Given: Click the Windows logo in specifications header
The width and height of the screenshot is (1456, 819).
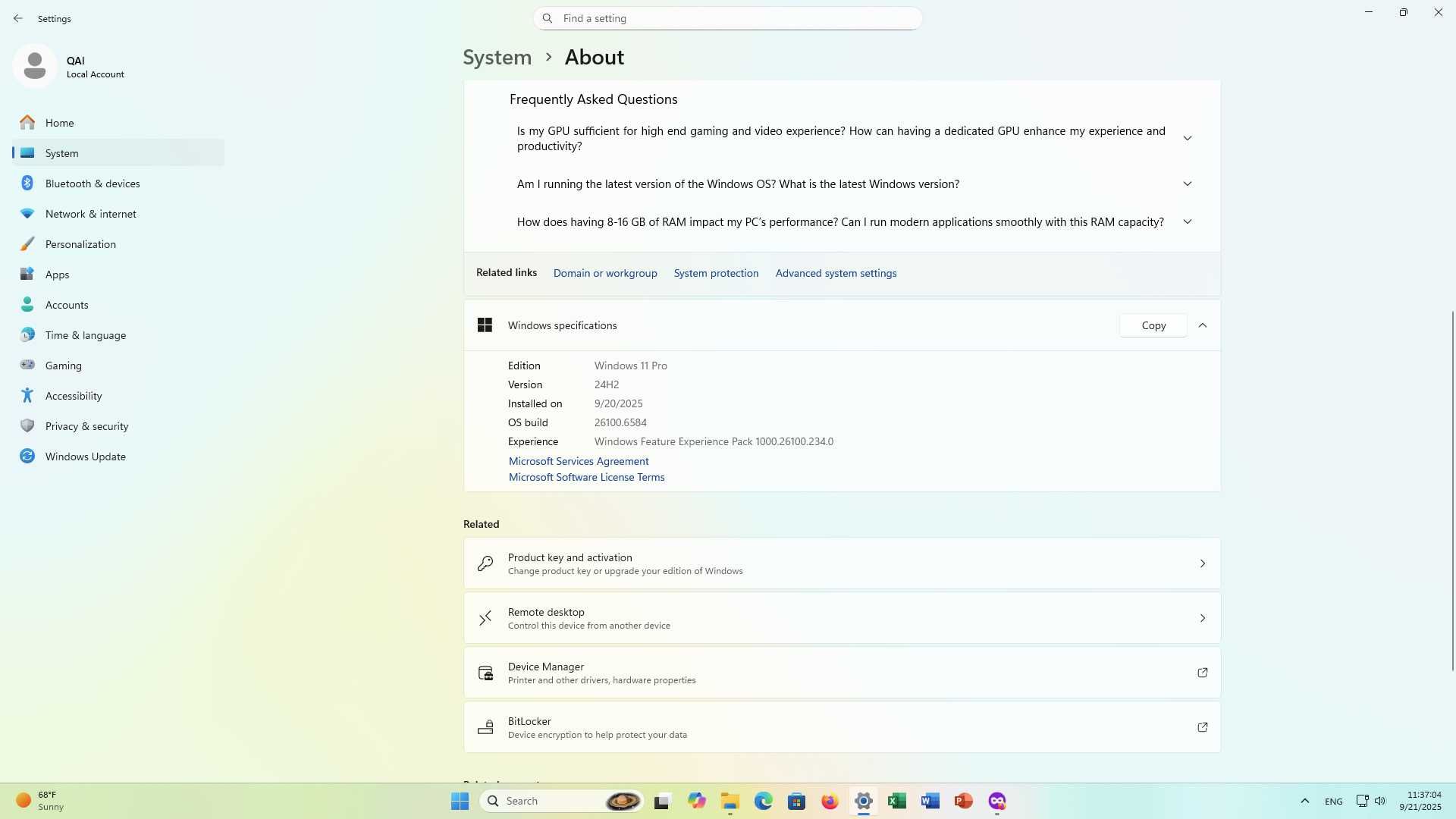Looking at the screenshot, I should (x=485, y=325).
